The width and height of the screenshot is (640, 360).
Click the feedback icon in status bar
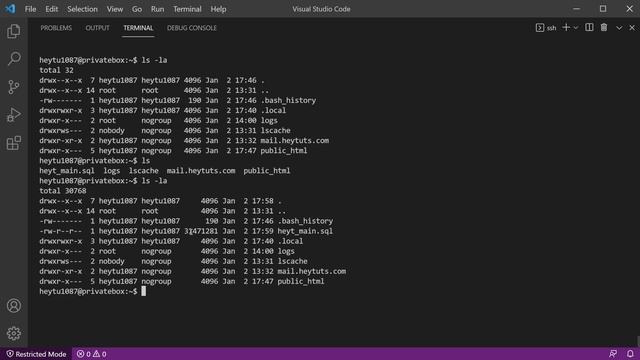coord(613,354)
